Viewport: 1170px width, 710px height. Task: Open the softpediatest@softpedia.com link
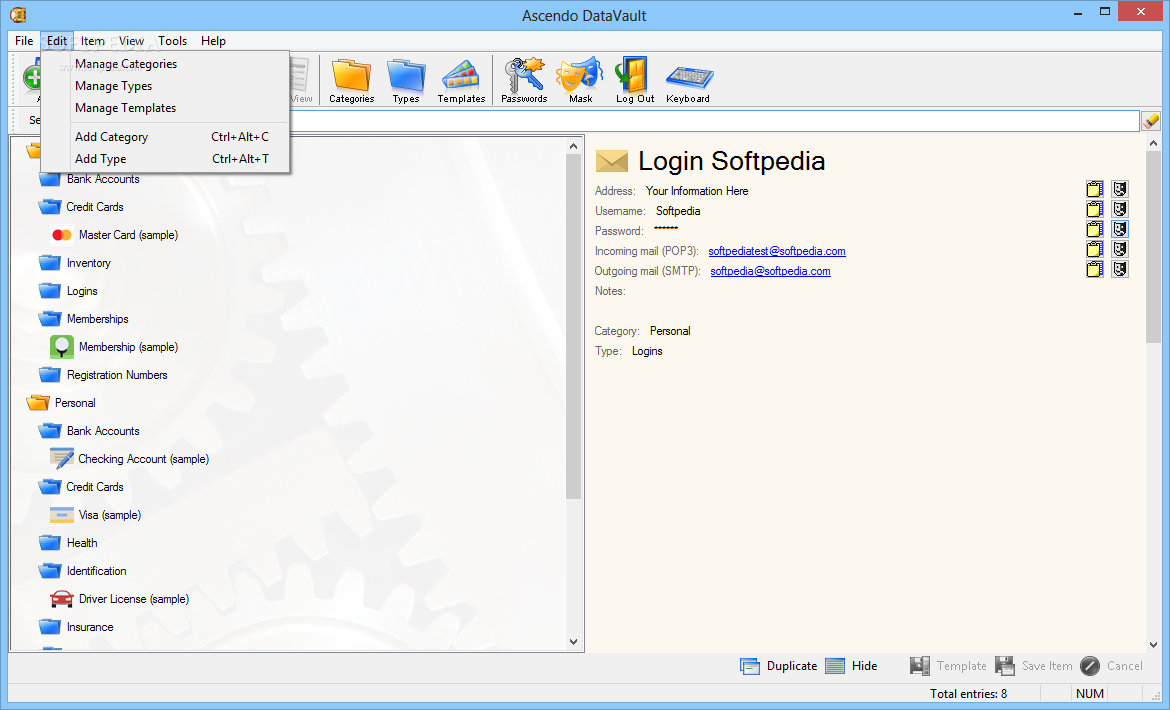(777, 251)
